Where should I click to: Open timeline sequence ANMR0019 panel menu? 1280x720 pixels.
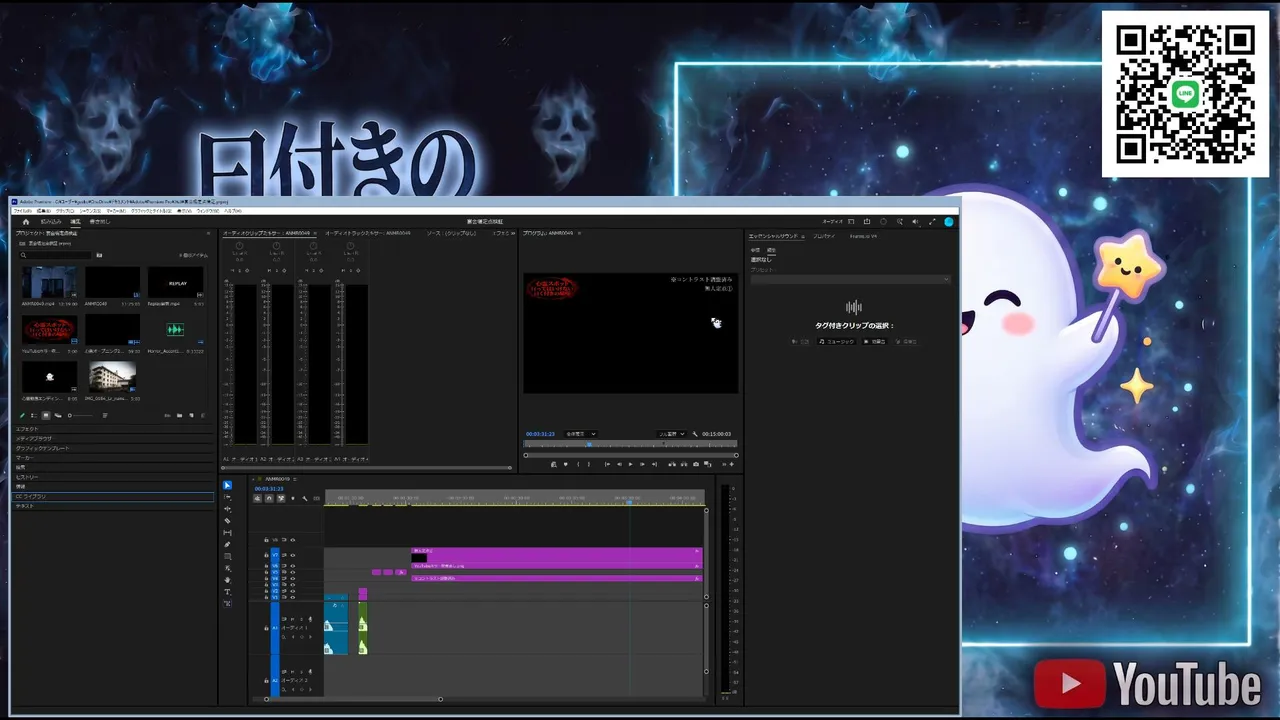[297, 479]
